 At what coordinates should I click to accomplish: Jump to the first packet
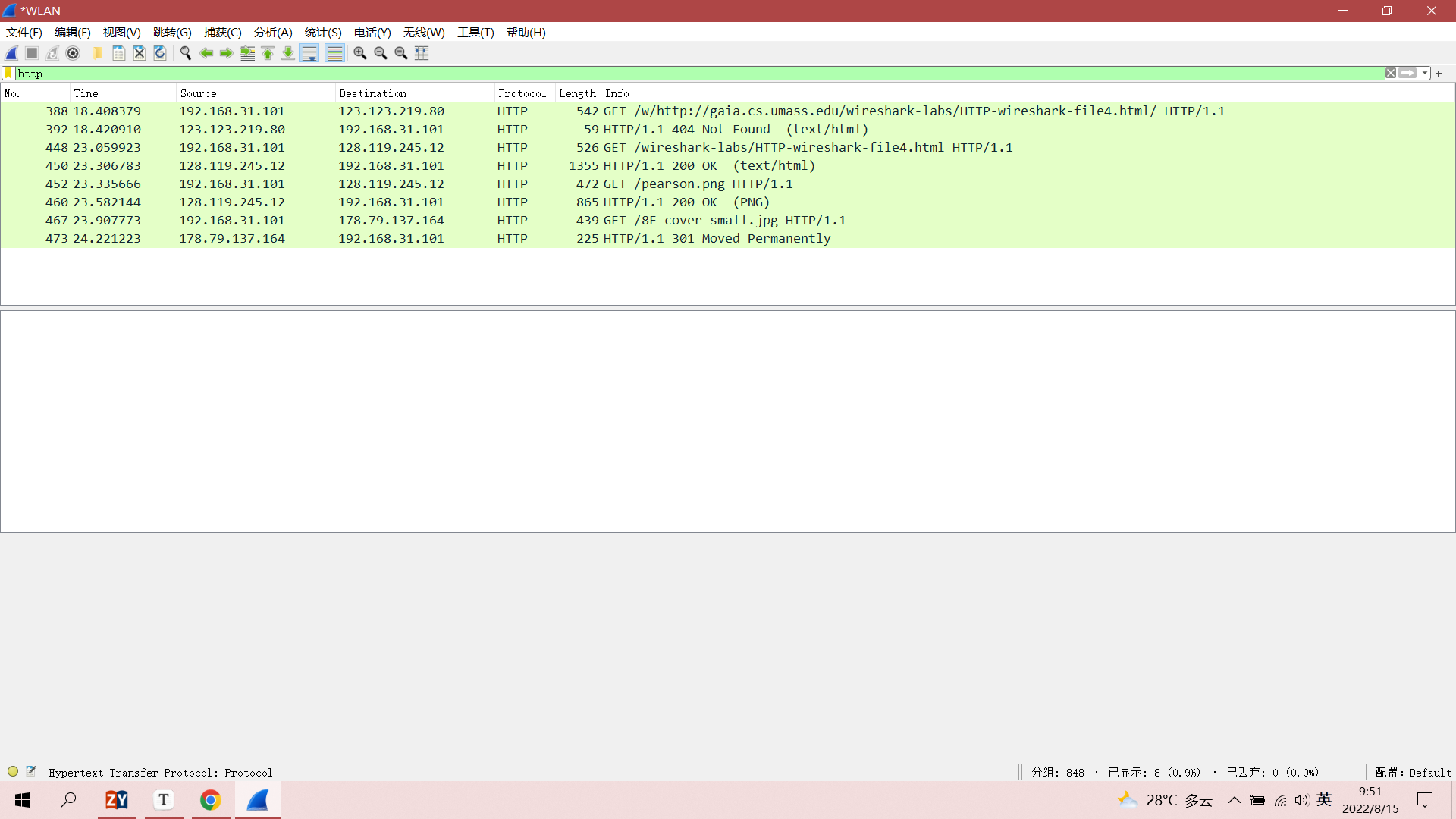coord(268,53)
